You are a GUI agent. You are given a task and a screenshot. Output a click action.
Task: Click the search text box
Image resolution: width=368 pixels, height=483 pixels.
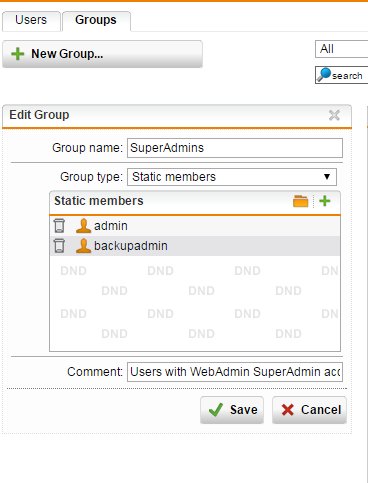tap(342, 75)
